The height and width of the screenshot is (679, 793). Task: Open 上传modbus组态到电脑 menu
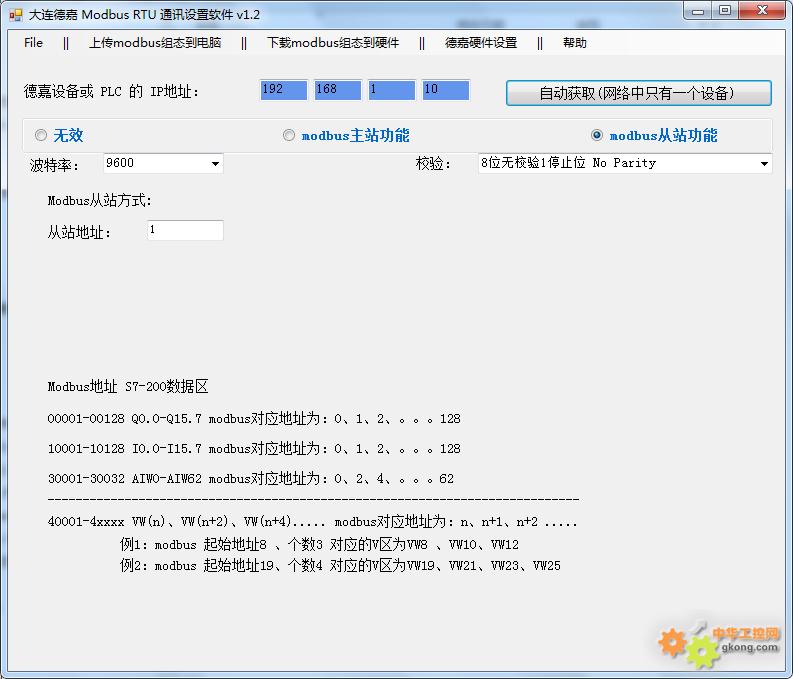point(154,43)
